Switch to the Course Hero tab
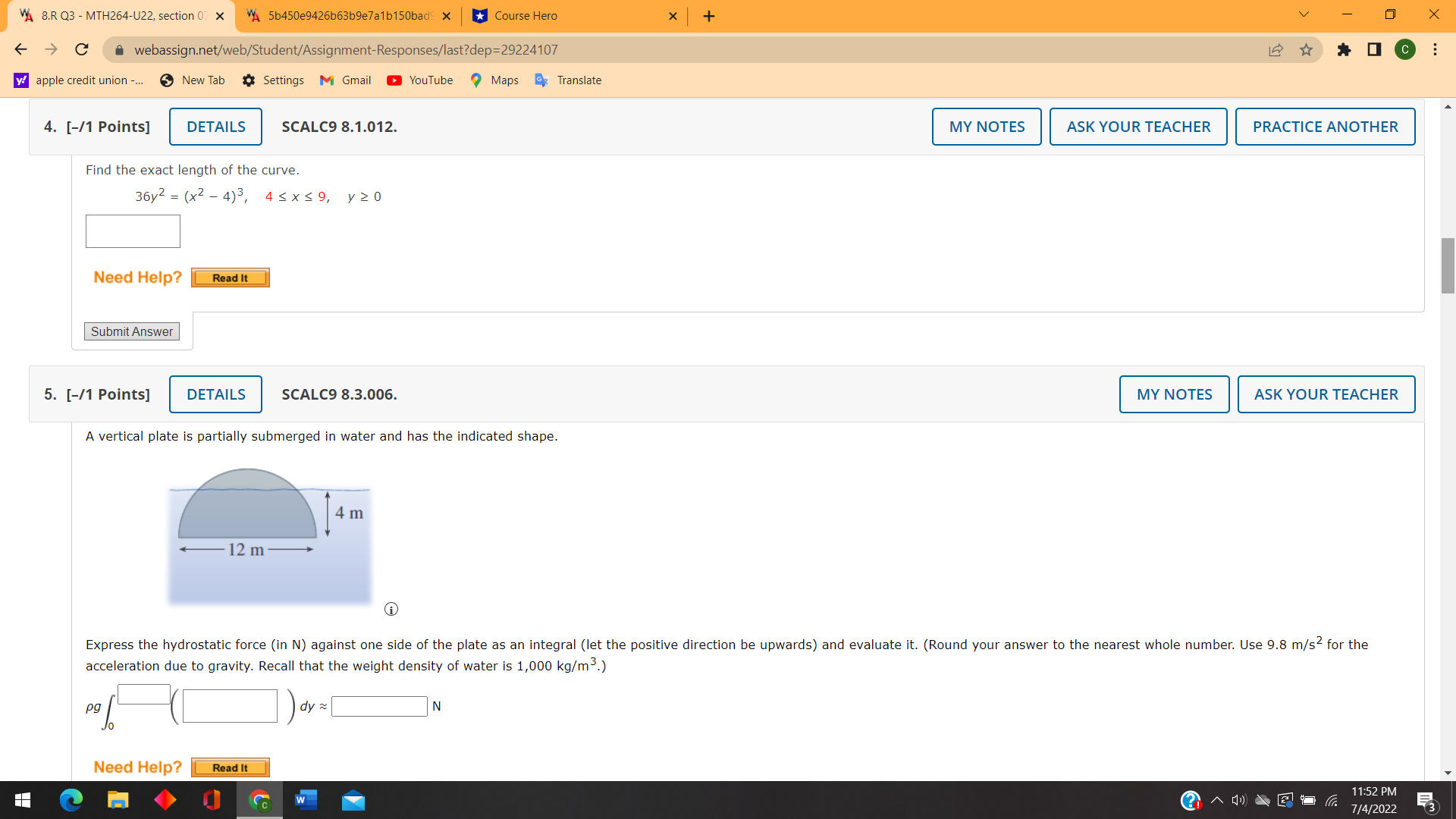The width and height of the screenshot is (1456, 819). coord(531,15)
